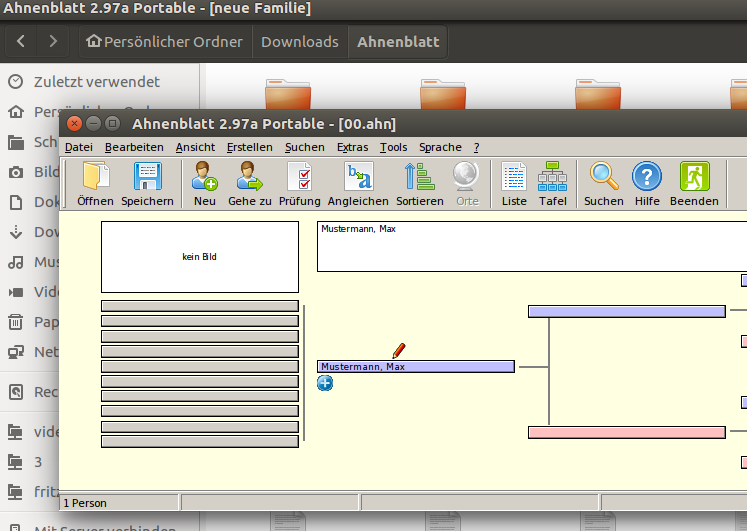Open the Tools menu
747x531 pixels.
pyautogui.click(x=394, y=147)
